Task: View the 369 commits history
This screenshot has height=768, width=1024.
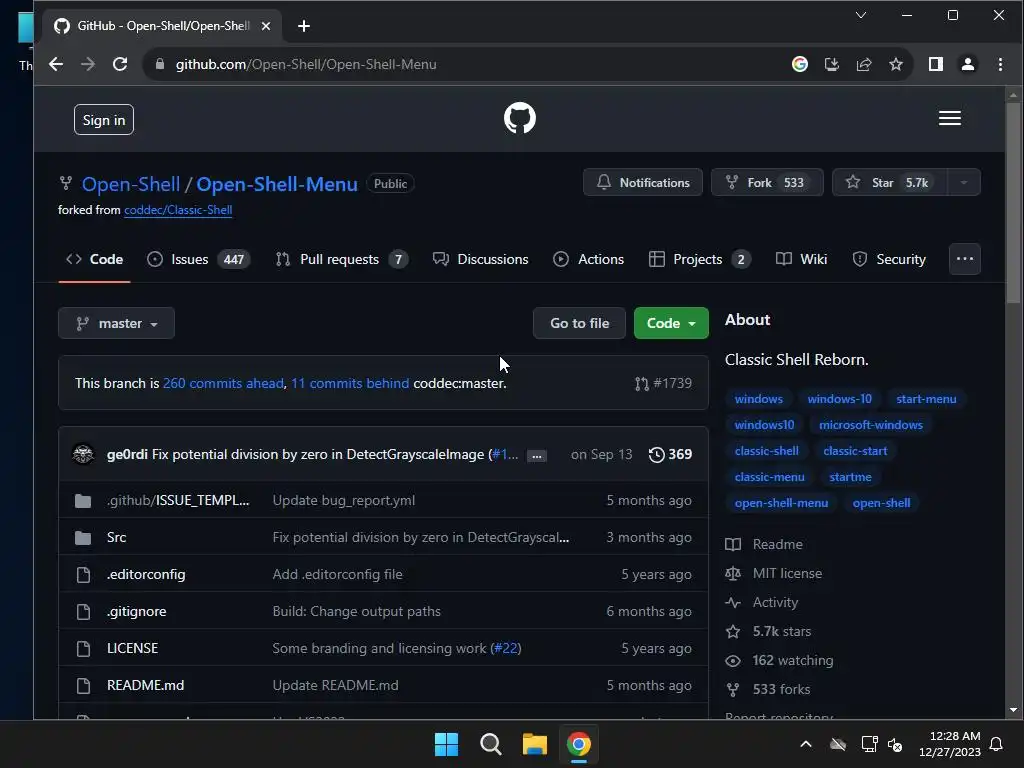Action: point(670,454)
